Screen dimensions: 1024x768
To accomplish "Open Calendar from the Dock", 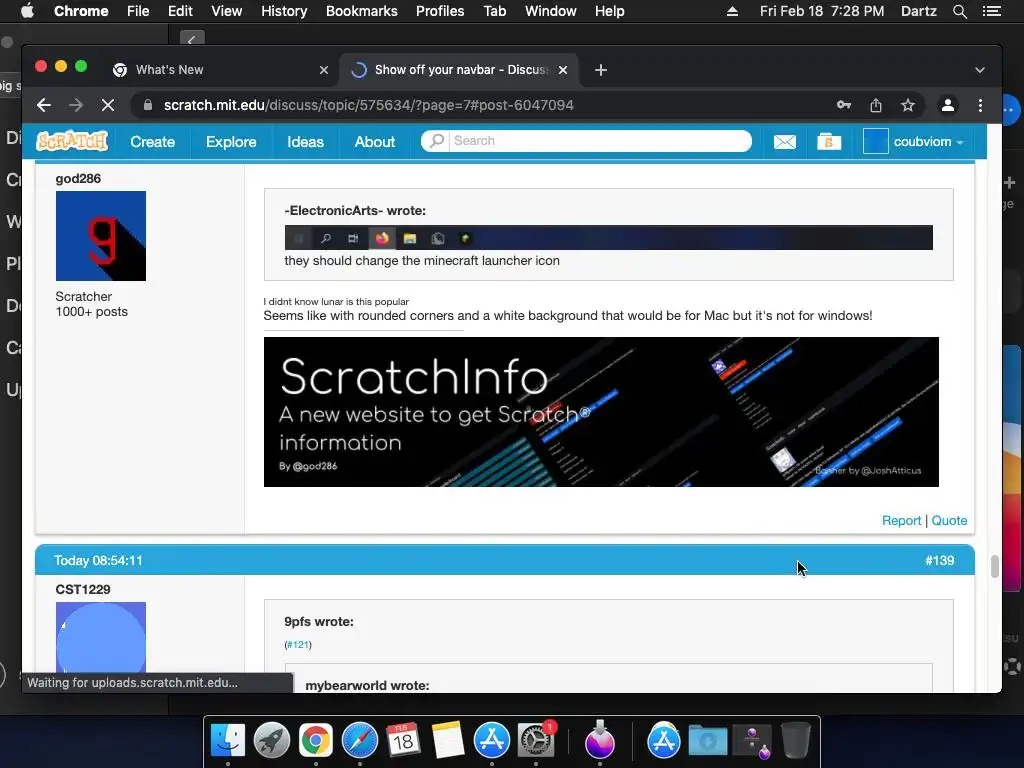I will (404, 740).
